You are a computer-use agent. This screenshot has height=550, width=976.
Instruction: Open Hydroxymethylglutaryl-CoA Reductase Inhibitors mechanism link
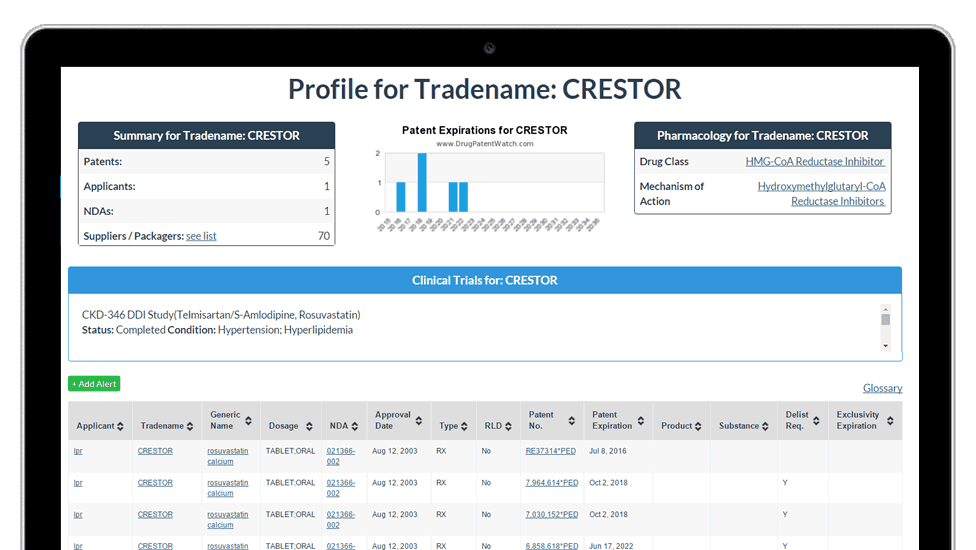click(x=822, y=193)
